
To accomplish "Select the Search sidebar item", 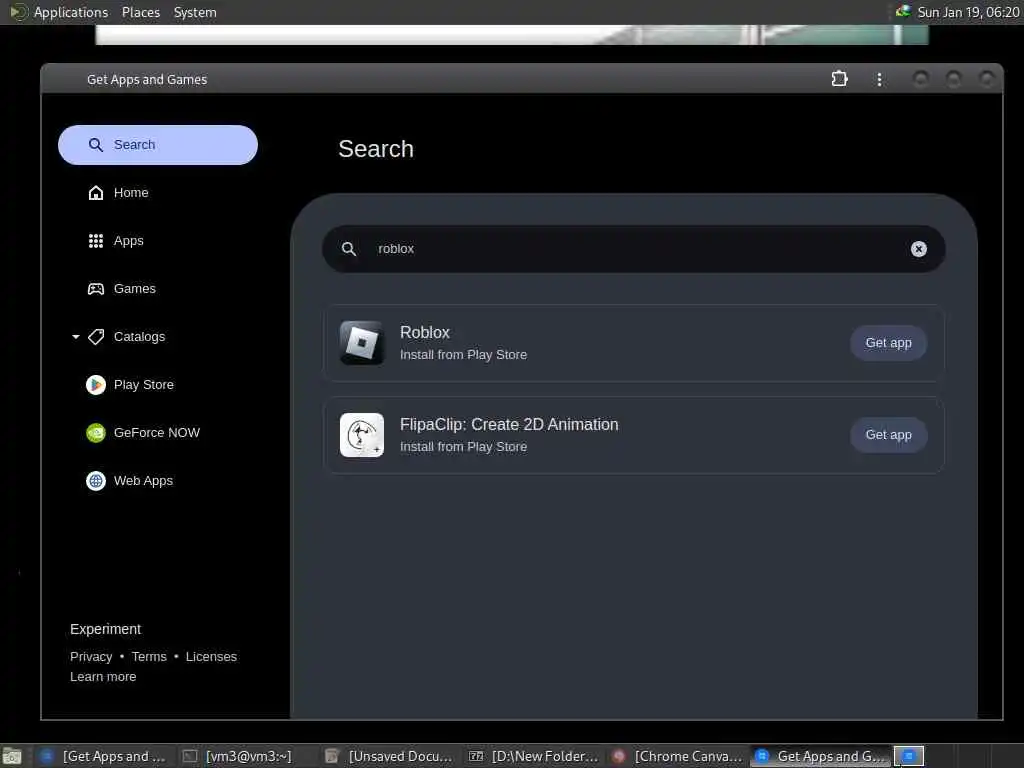I will click(157, 145).
